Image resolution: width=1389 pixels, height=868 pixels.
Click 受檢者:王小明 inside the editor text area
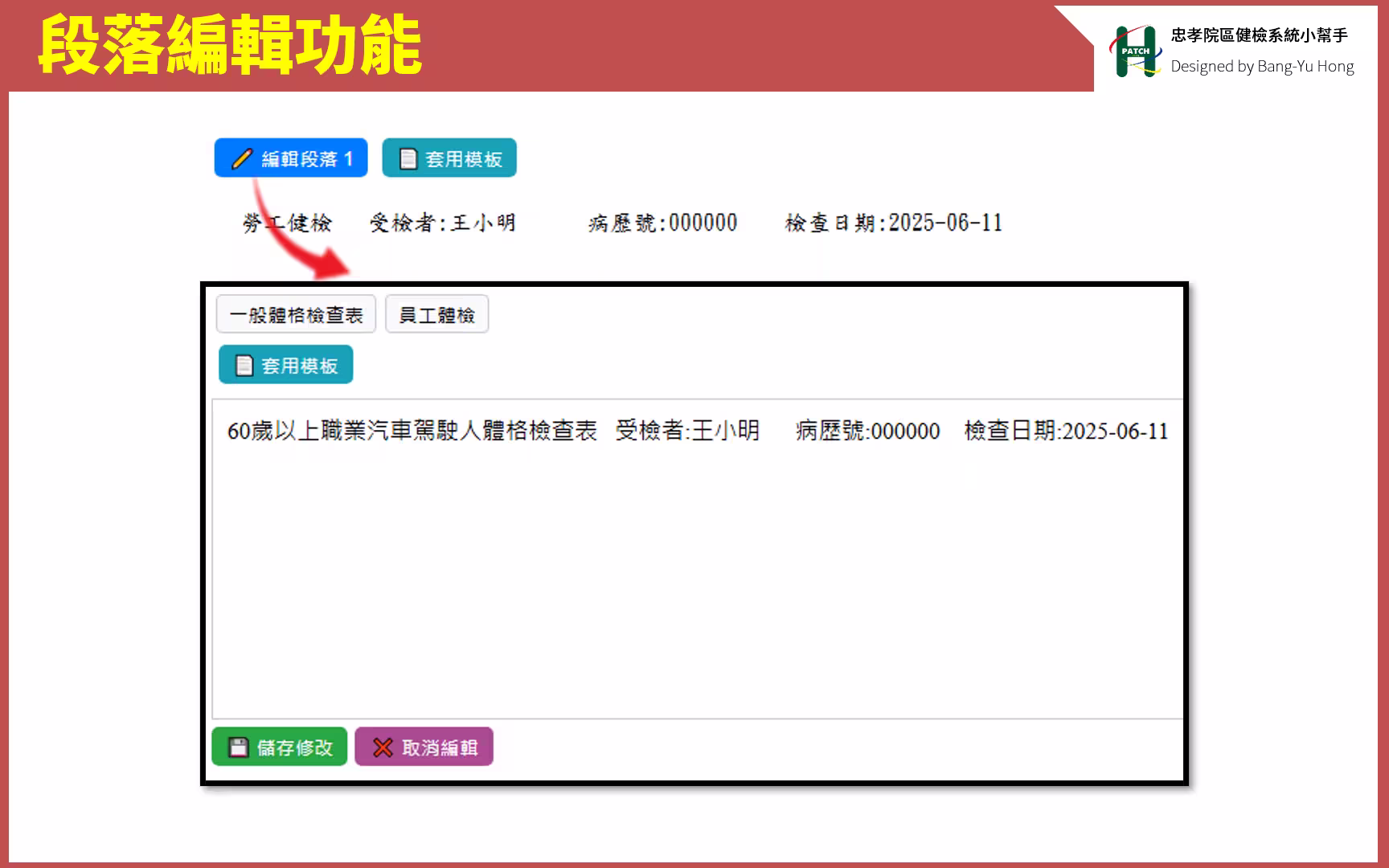click(687, 432)
